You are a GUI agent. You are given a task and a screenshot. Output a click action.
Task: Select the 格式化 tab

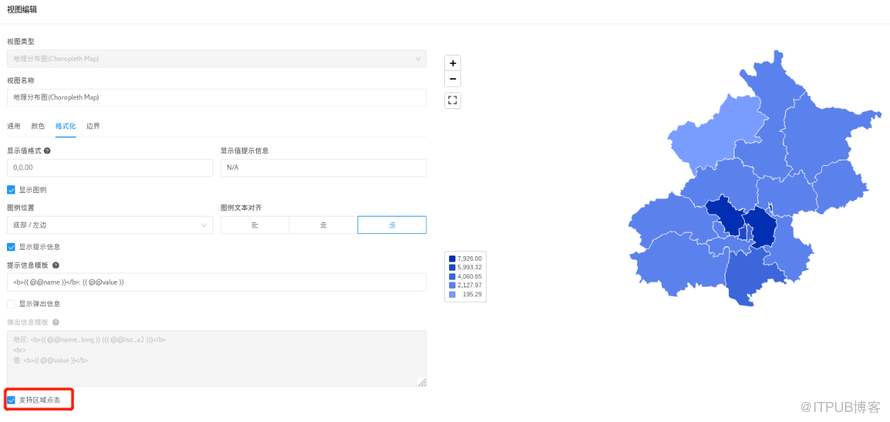(66, 126)
